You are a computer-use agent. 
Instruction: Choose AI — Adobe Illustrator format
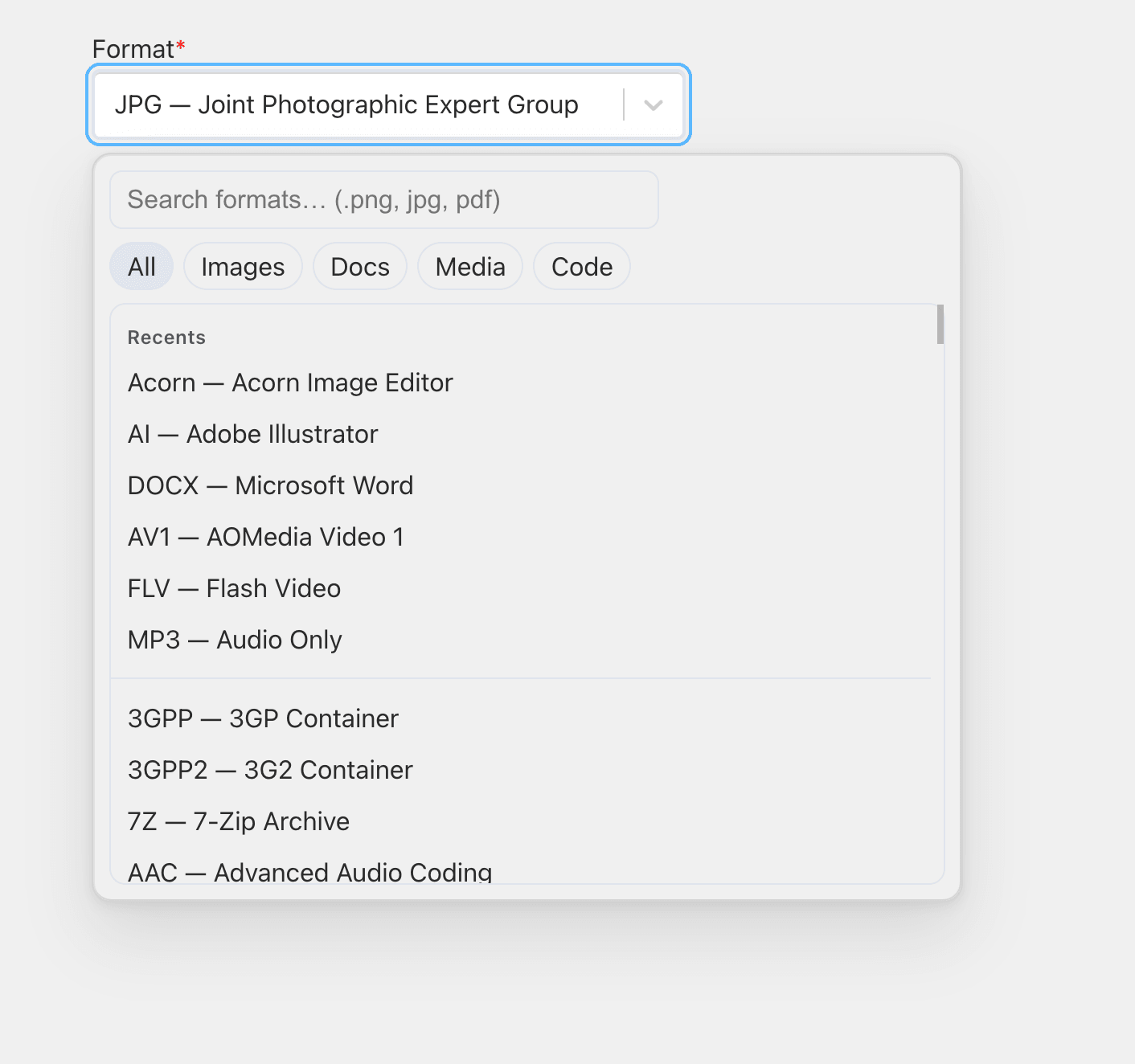pos(252,434)
